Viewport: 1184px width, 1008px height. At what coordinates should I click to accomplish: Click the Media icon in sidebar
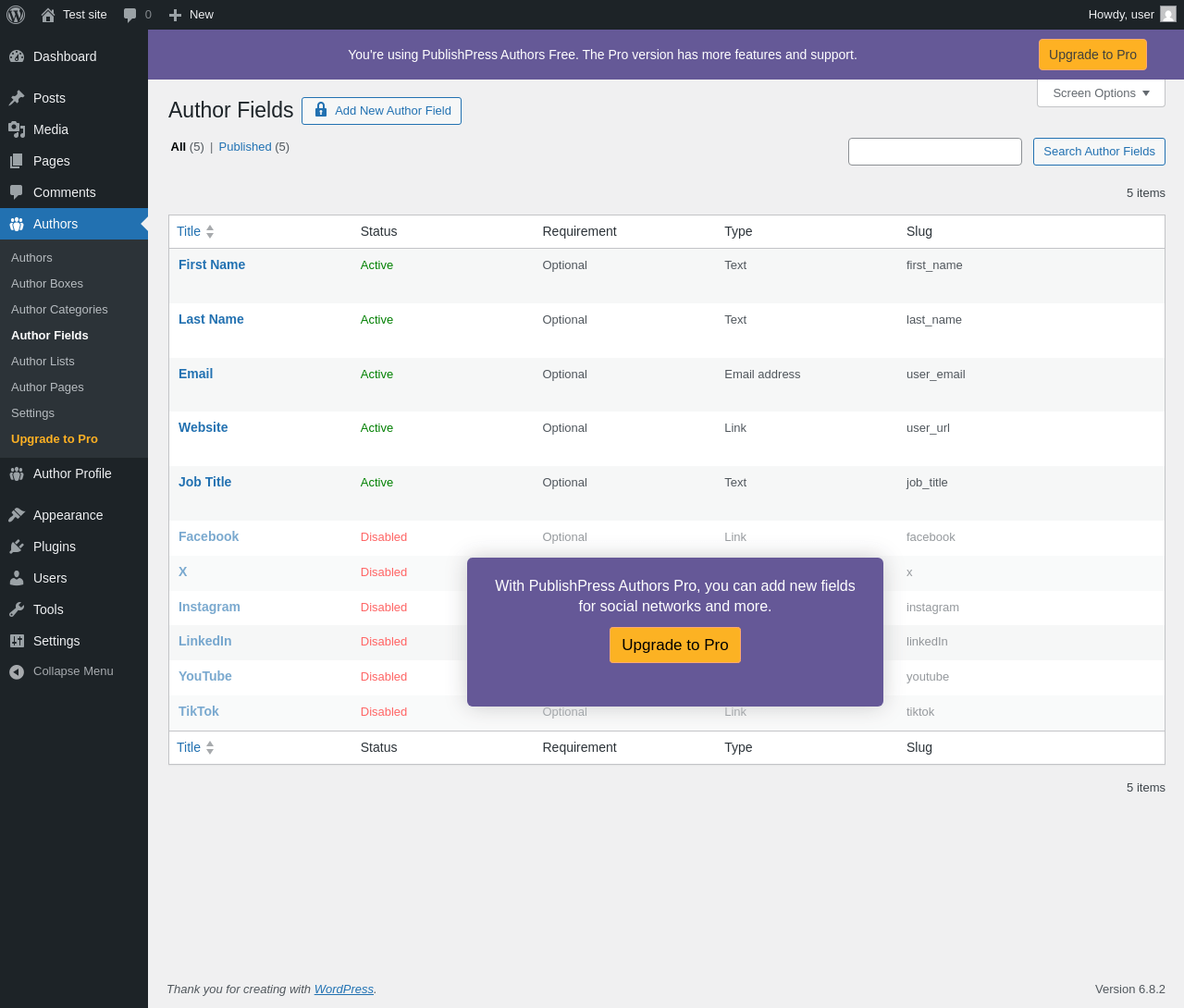[17, 129]
